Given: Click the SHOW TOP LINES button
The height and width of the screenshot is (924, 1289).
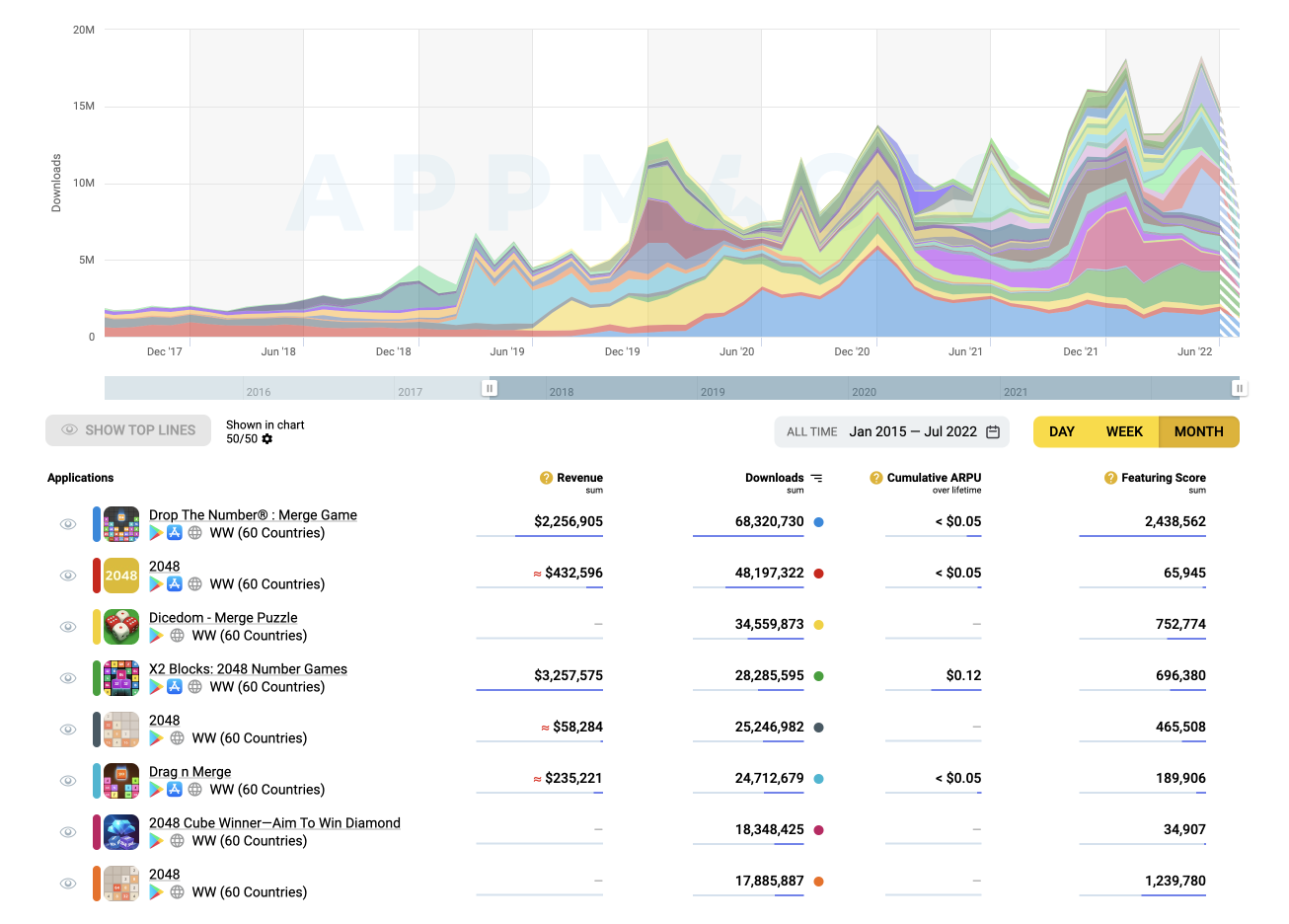Looking at the screenshot, I should pyautogui.click(x=128, y=430).
